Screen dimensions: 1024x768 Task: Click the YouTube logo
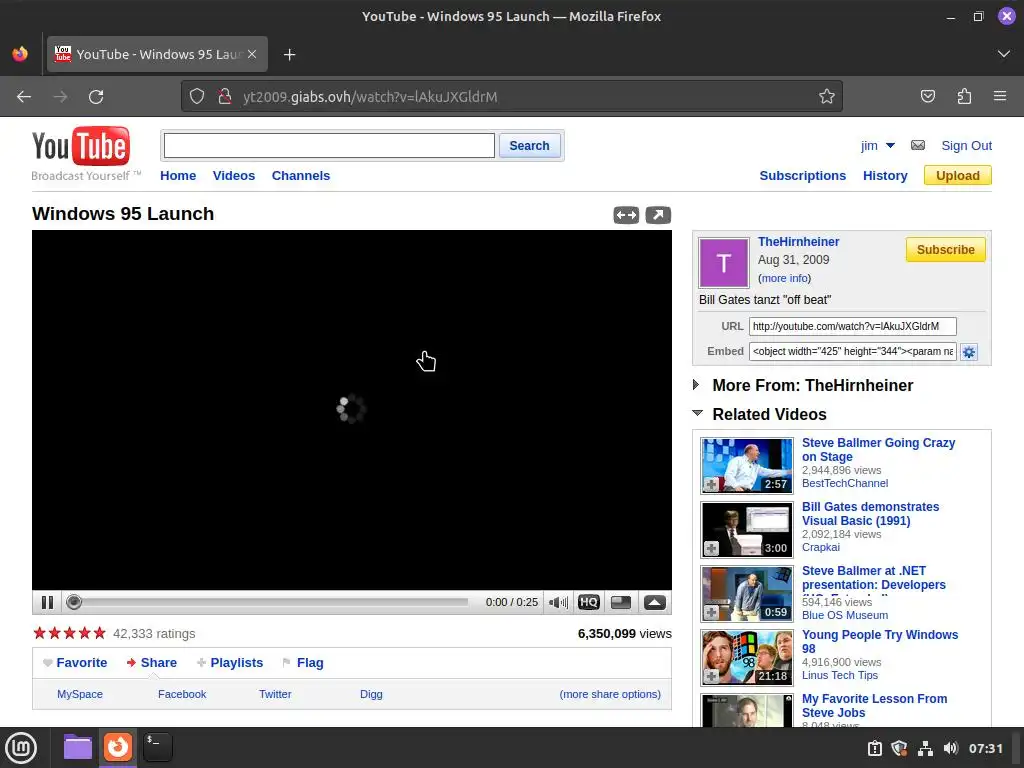tap(81, 146)
